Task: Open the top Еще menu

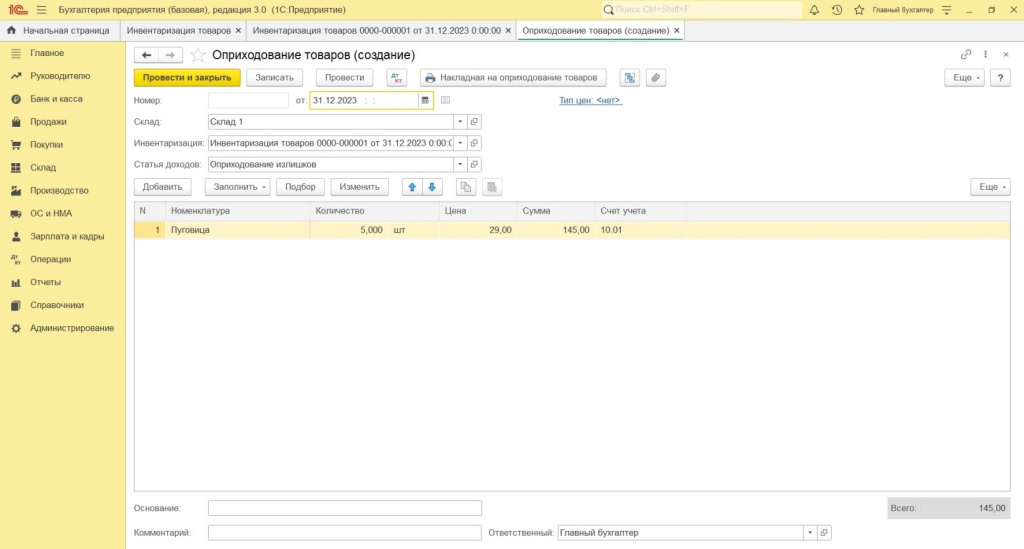Action: 965,78
